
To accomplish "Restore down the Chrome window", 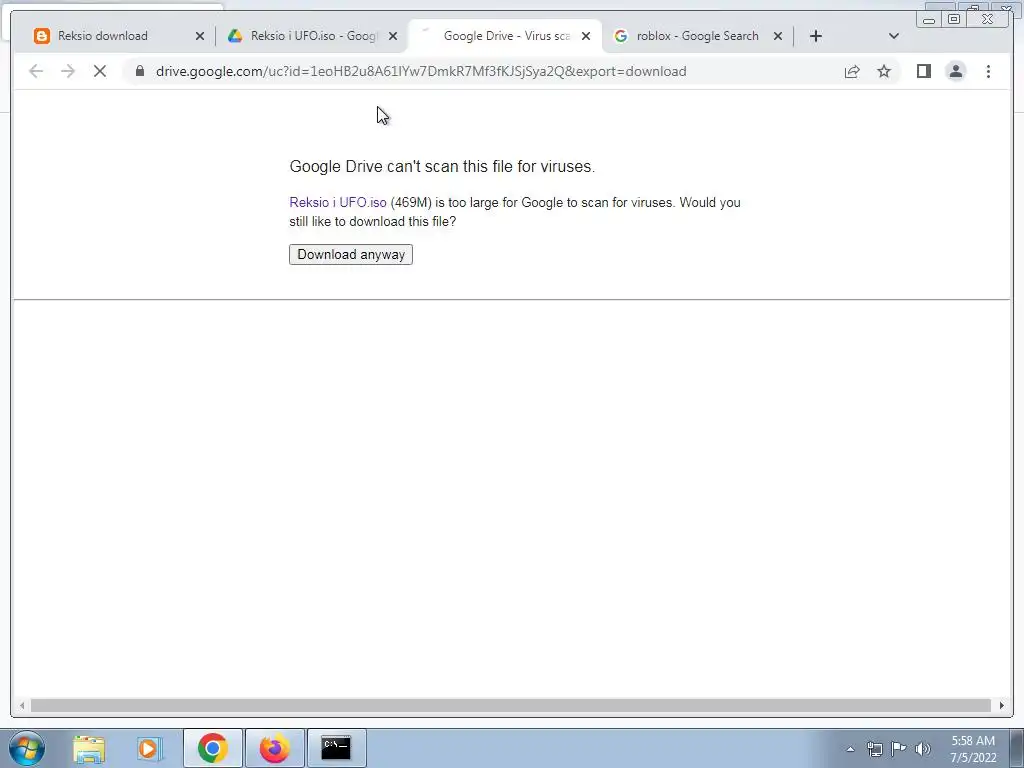I will point(954,20).
